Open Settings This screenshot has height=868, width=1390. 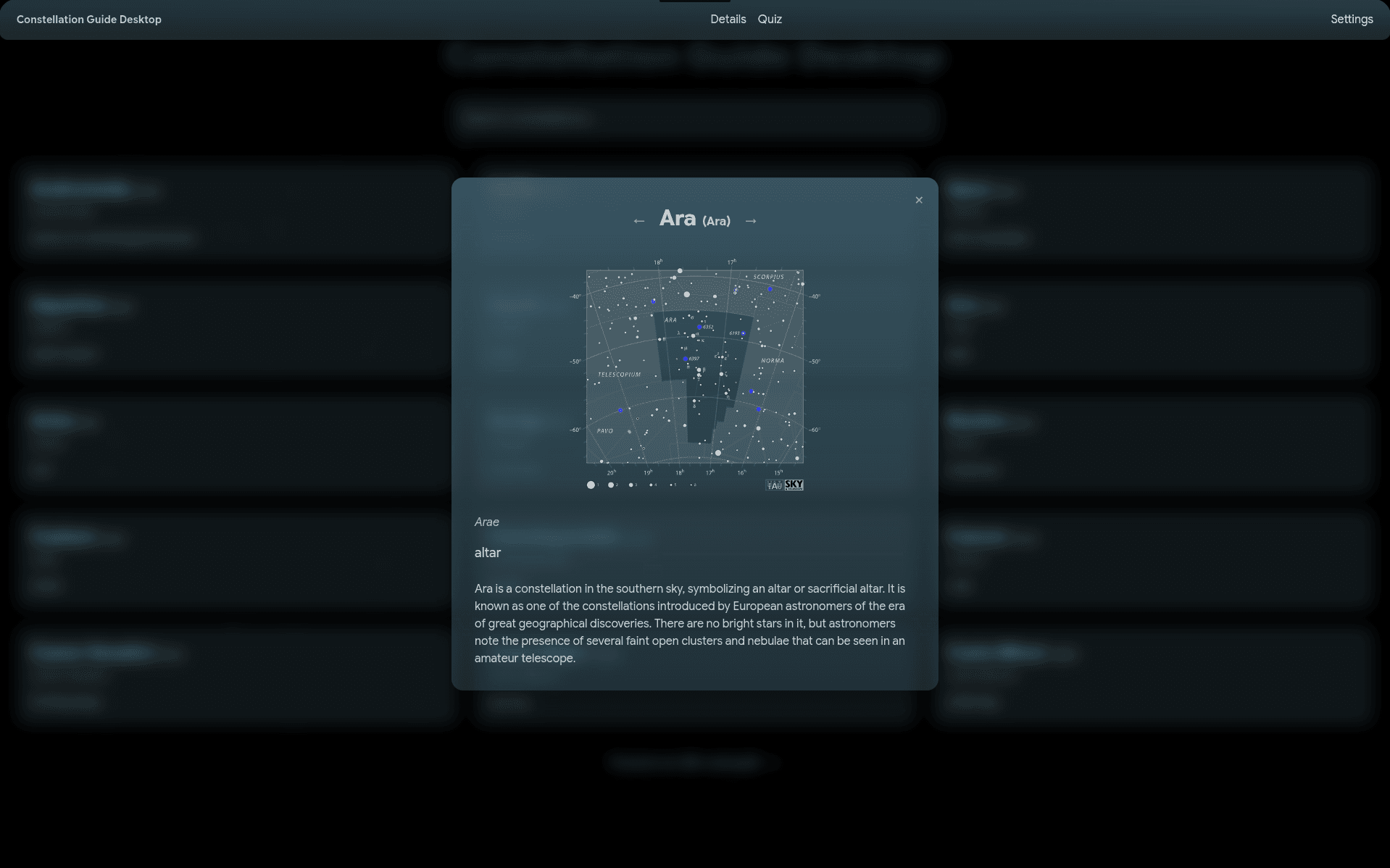(1352, 20)
